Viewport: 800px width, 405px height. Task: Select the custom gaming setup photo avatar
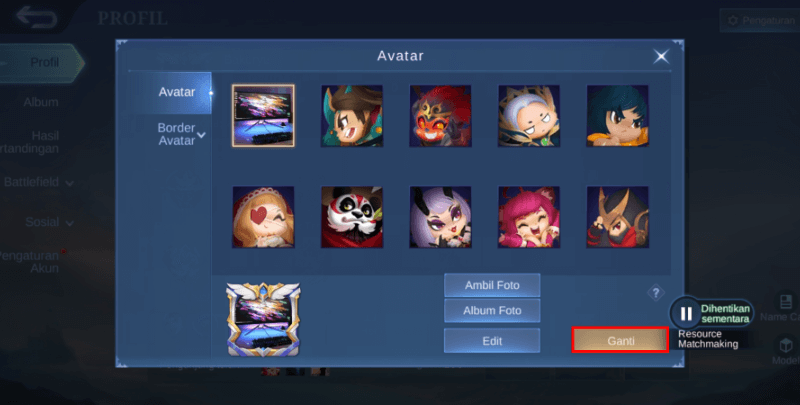263,116
